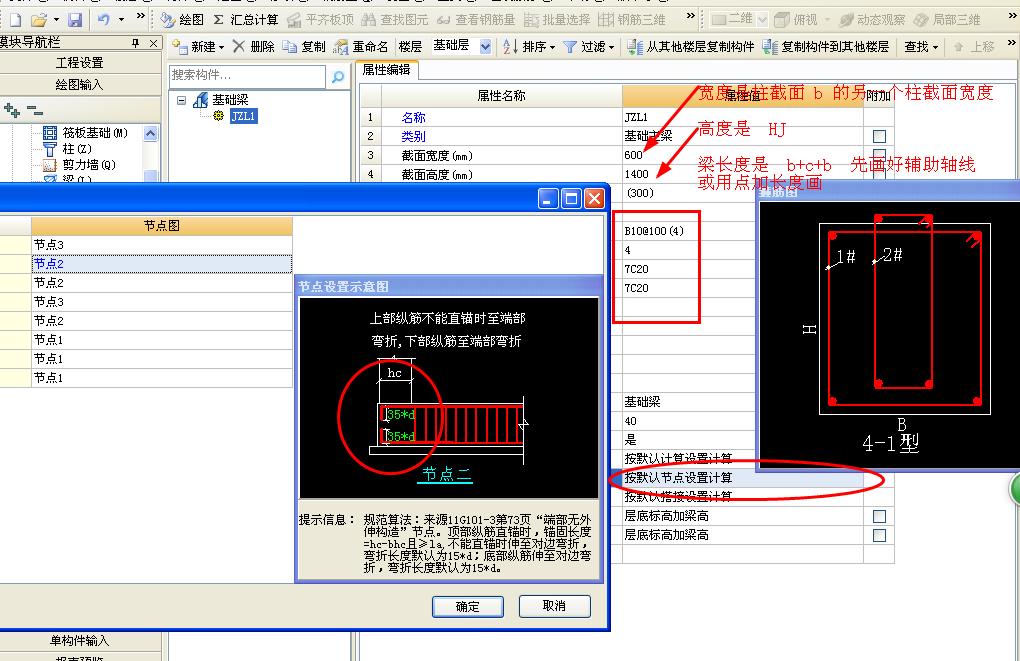Click the 节点图 column header
This screenshot has height=661, width=1020.
click(161, 226)
